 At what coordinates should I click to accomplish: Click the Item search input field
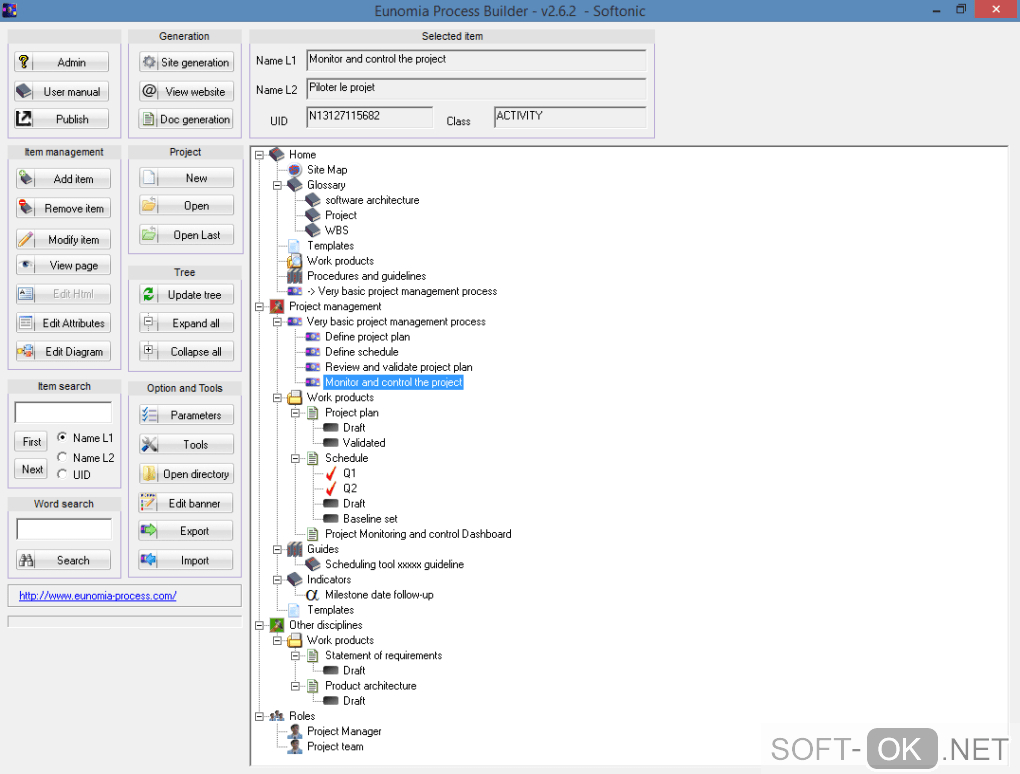click(63, 412)
